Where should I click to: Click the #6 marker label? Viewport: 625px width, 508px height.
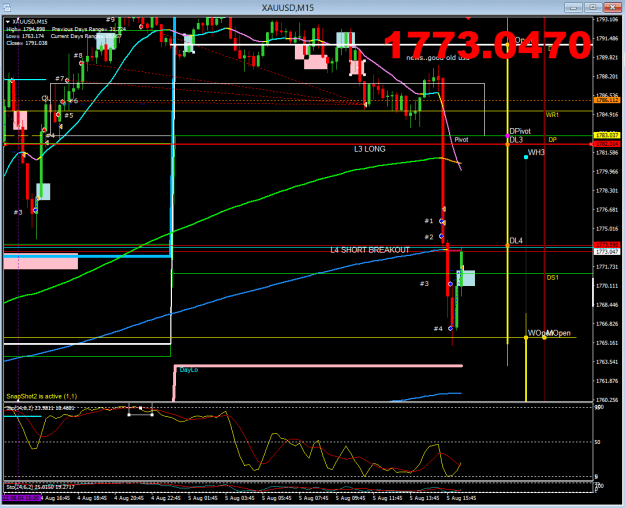(x=73, y=101)
